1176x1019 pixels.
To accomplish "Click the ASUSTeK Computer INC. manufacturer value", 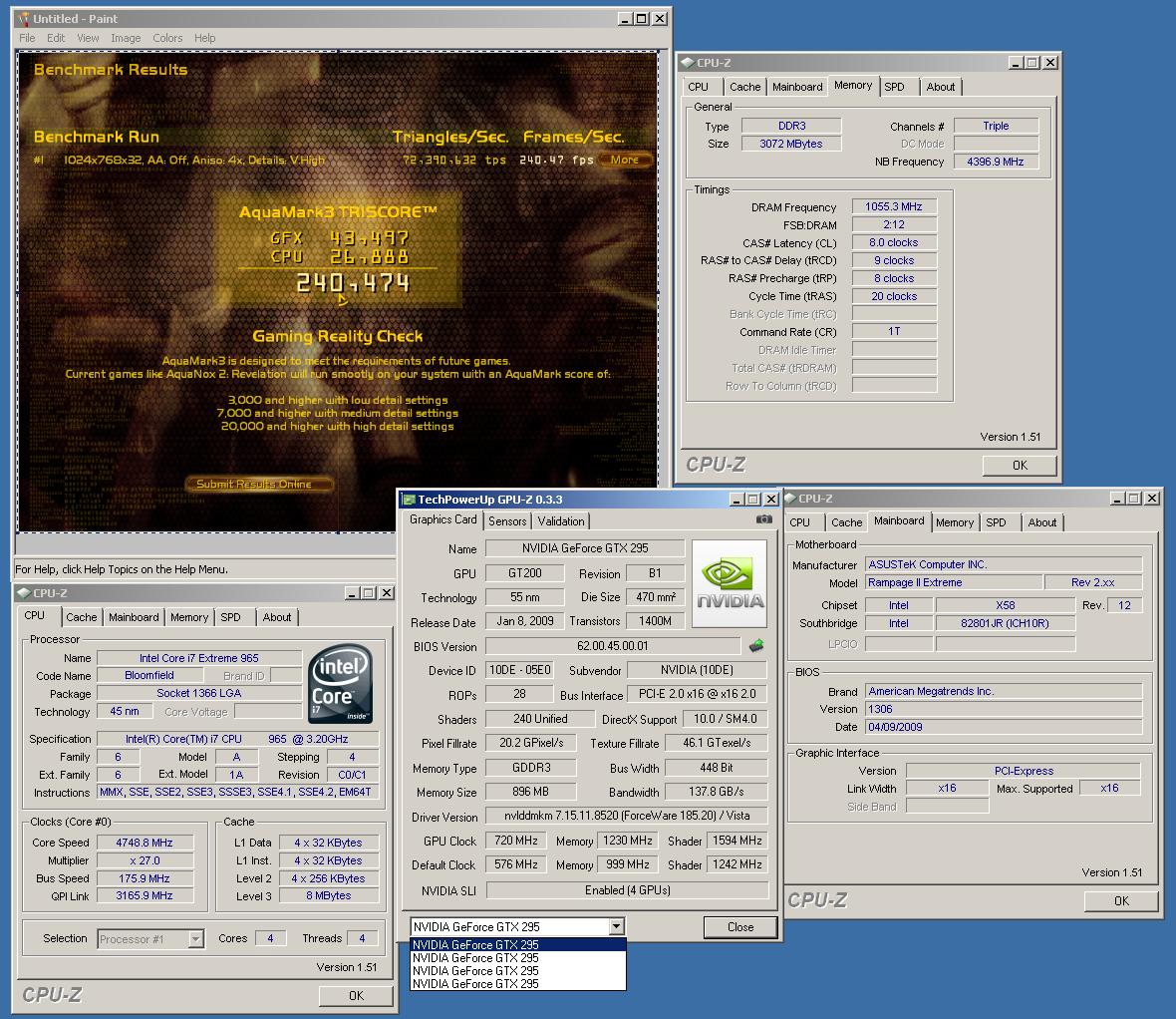I will pyautogui.click(x=1004, y=564).
